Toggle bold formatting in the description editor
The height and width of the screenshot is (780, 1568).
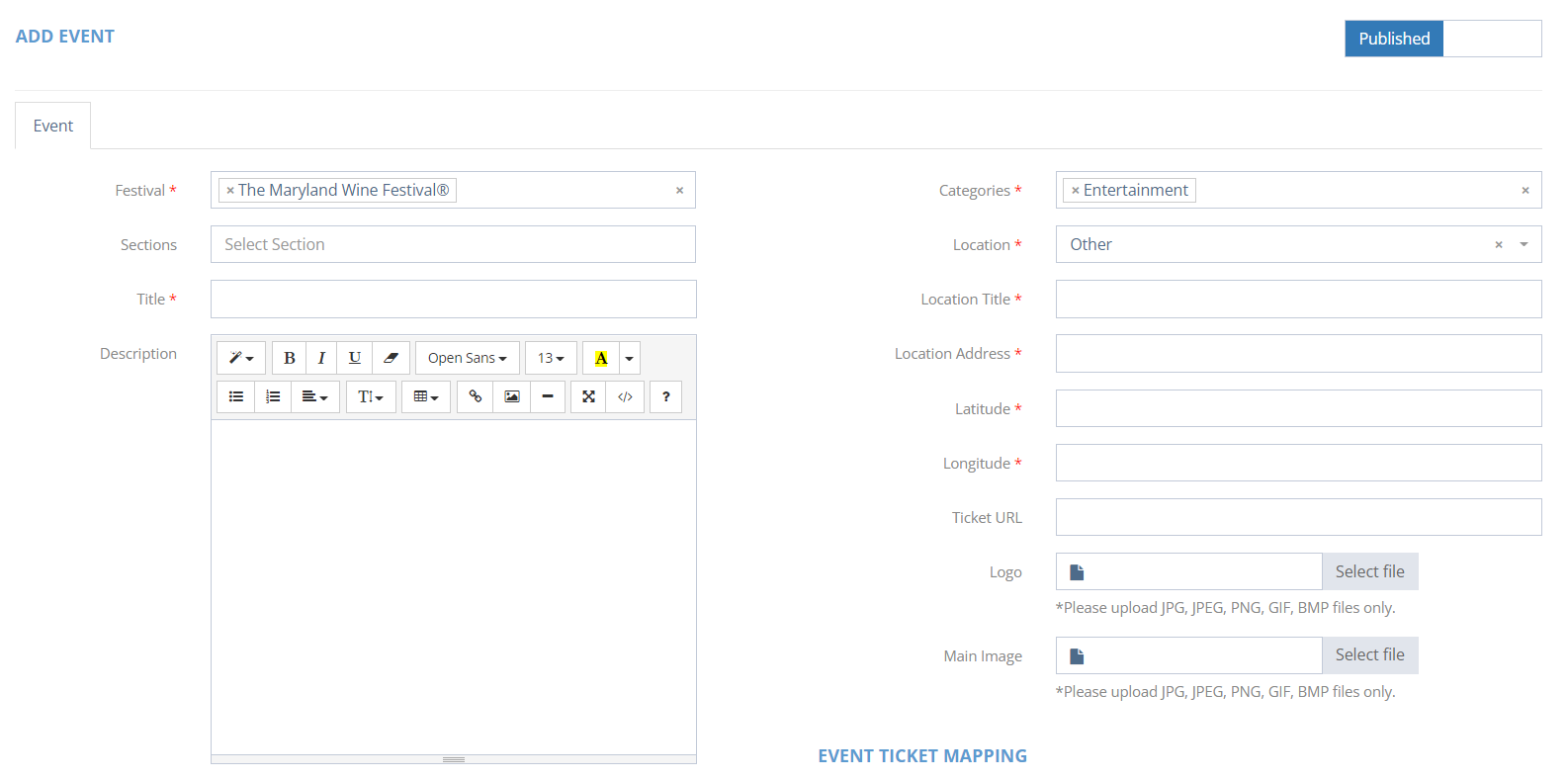click(290, 358)
